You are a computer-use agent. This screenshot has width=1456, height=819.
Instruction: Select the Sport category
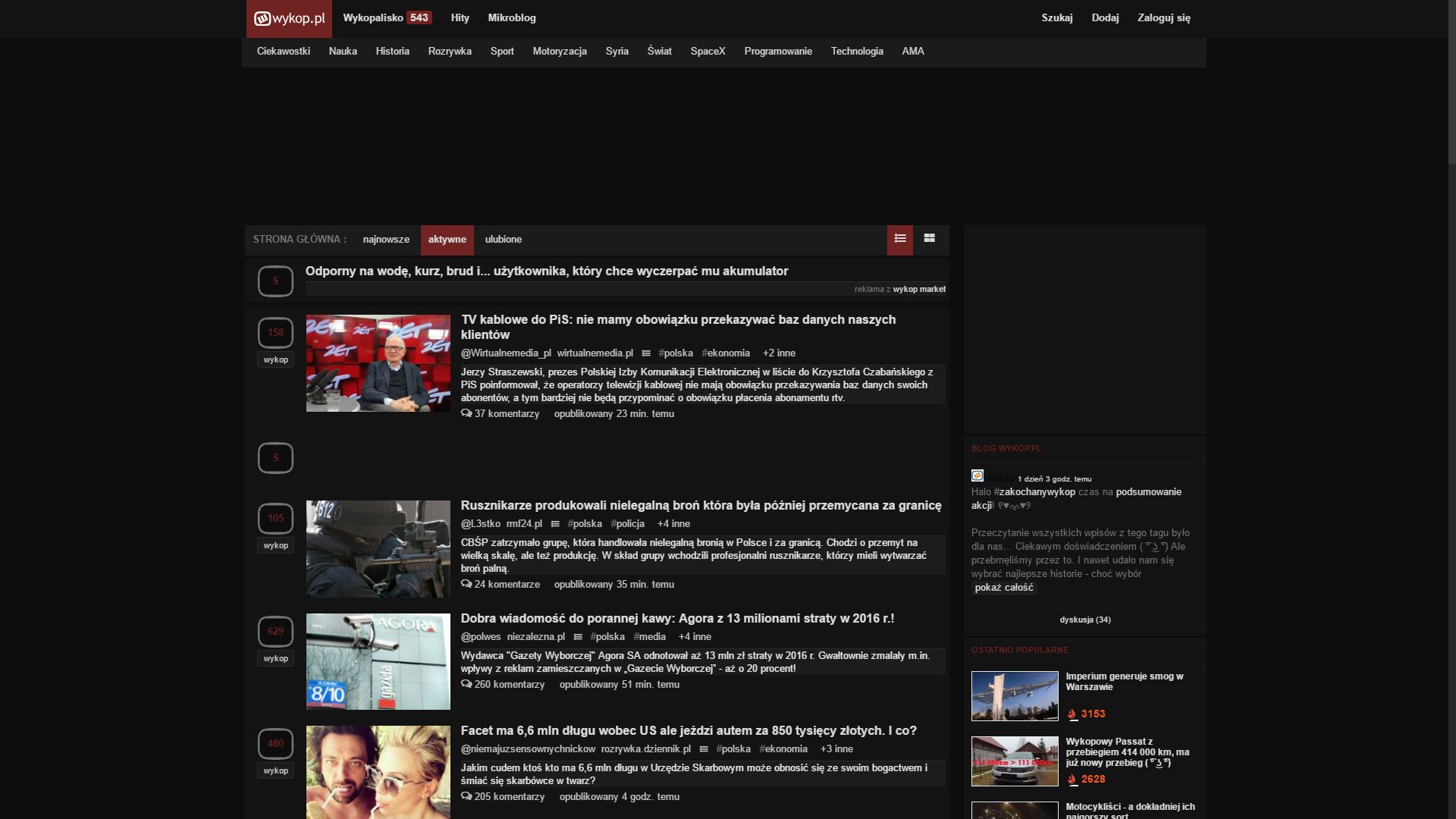pos(502,51)
